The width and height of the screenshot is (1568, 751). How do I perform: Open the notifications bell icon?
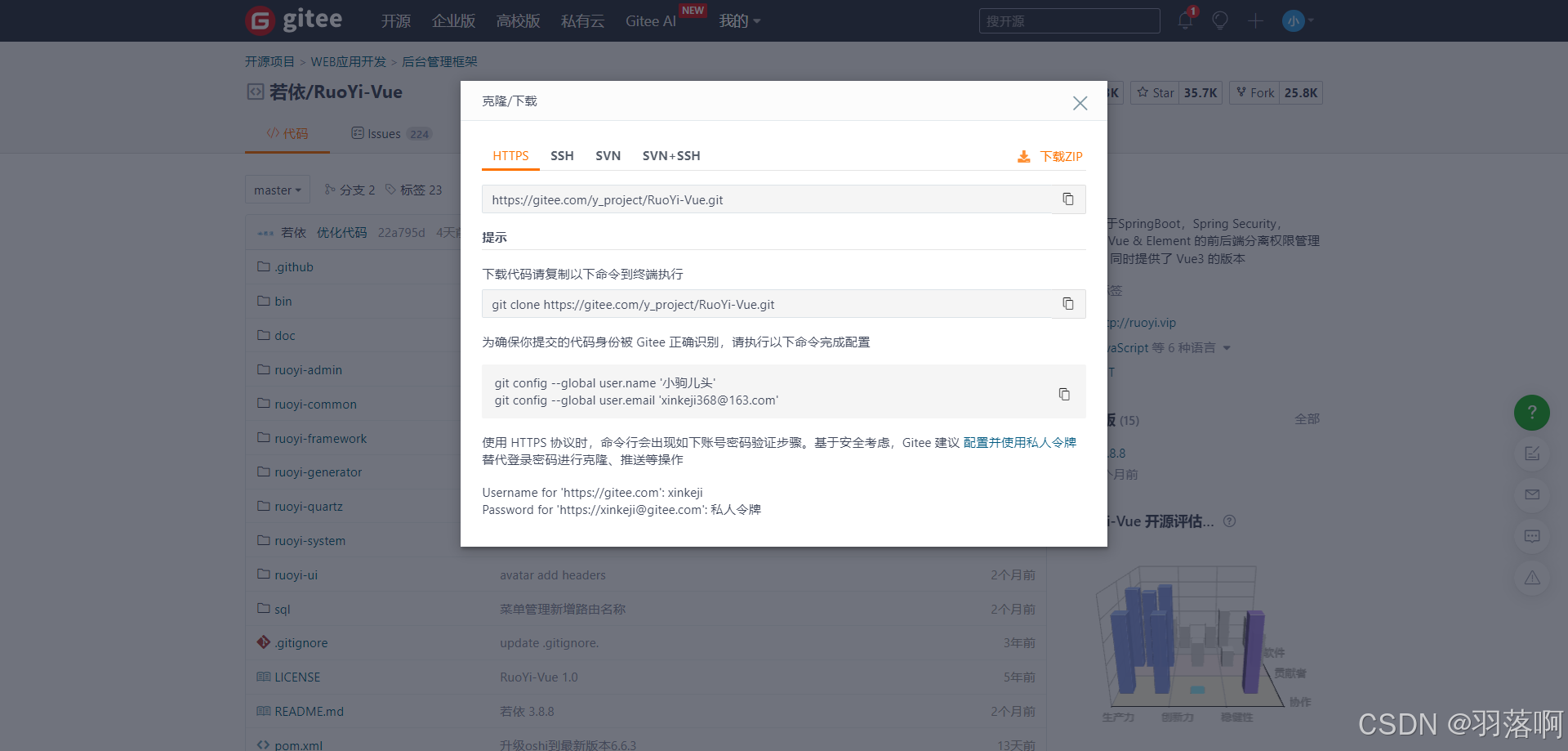[x=1186, y=20]
